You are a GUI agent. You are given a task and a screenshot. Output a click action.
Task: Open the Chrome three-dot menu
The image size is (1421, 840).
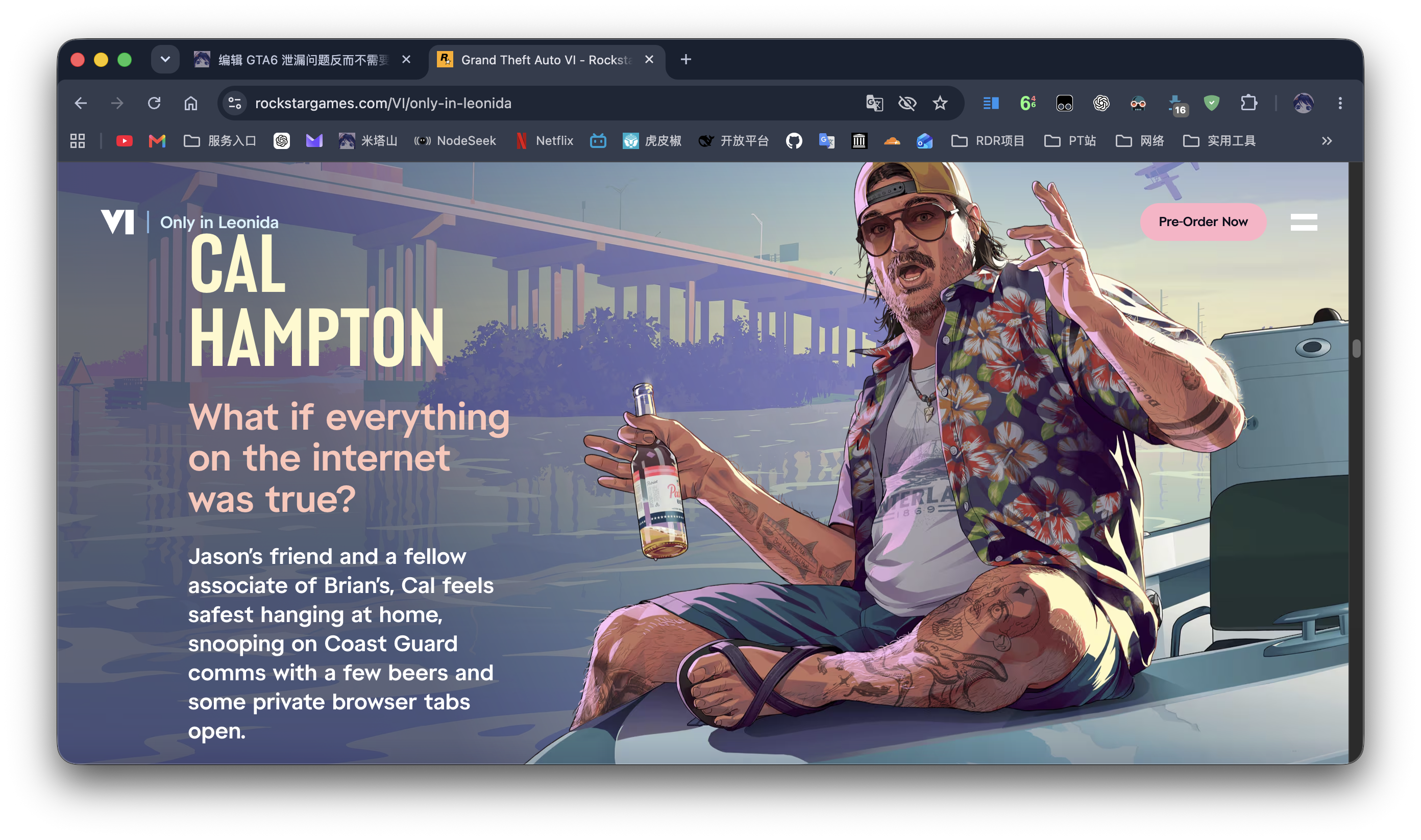pos(1340,103)
